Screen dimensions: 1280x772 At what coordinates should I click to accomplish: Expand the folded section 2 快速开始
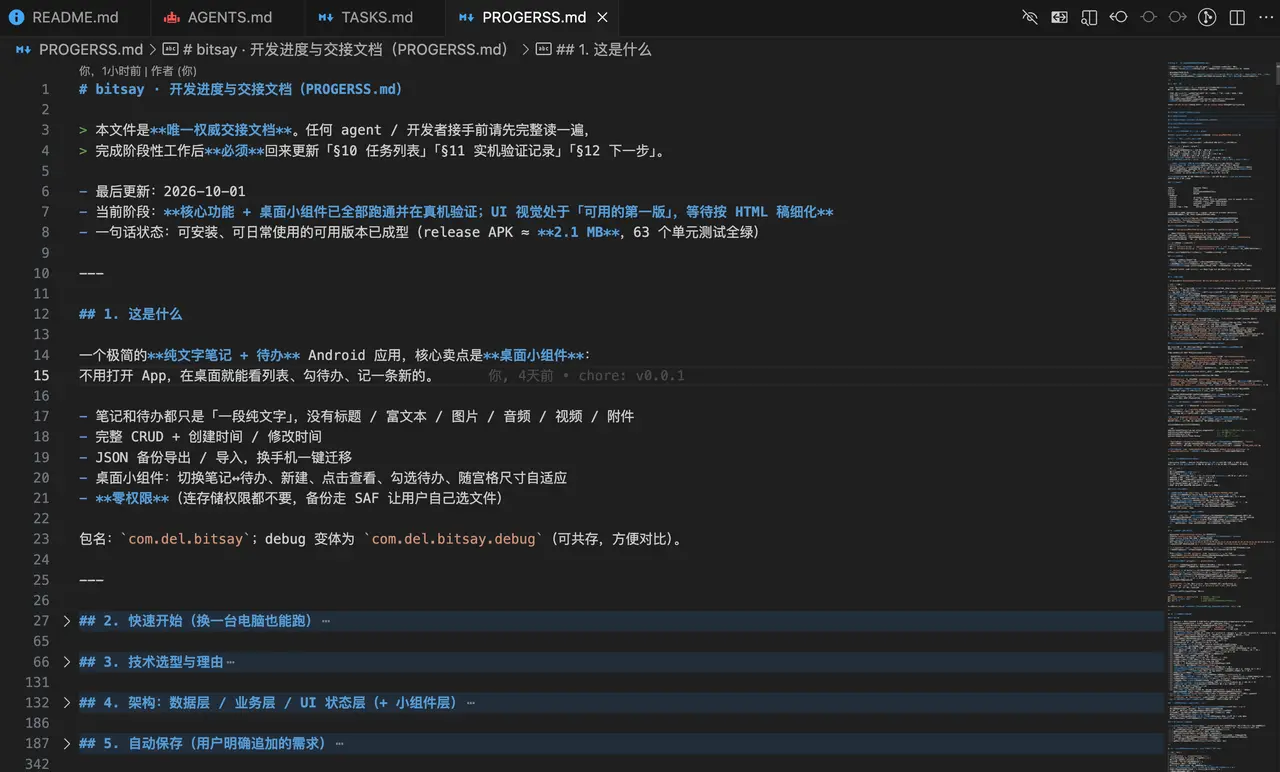(67, 621)
